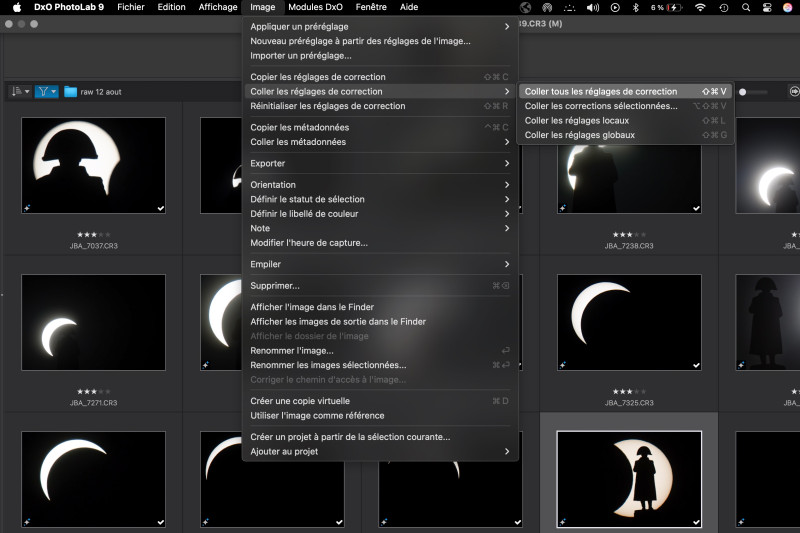This screenshot has width=800, height=533.
Task: Click checkmark badge on JBA_7037.CR3 thumbnail
Action: coord(161,208)
